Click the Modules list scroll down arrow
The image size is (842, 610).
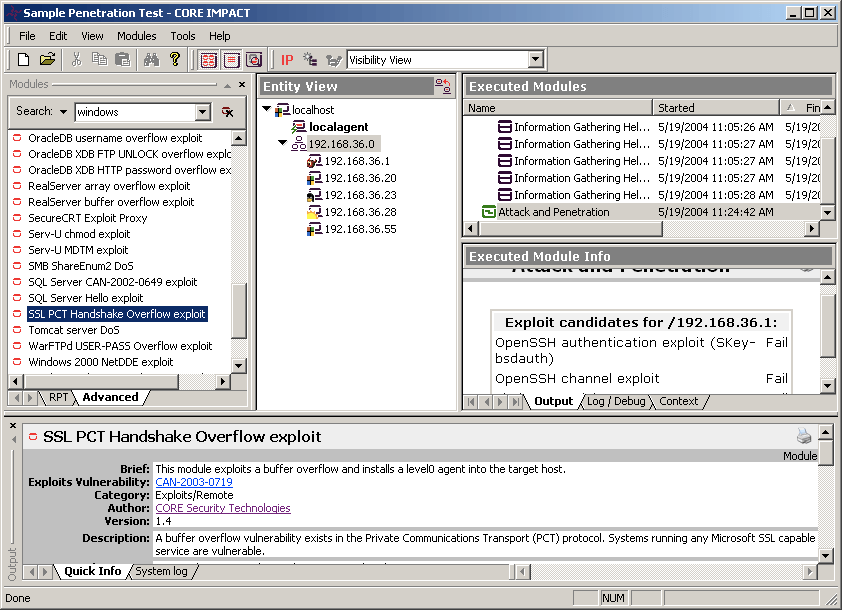coord(238,366)
